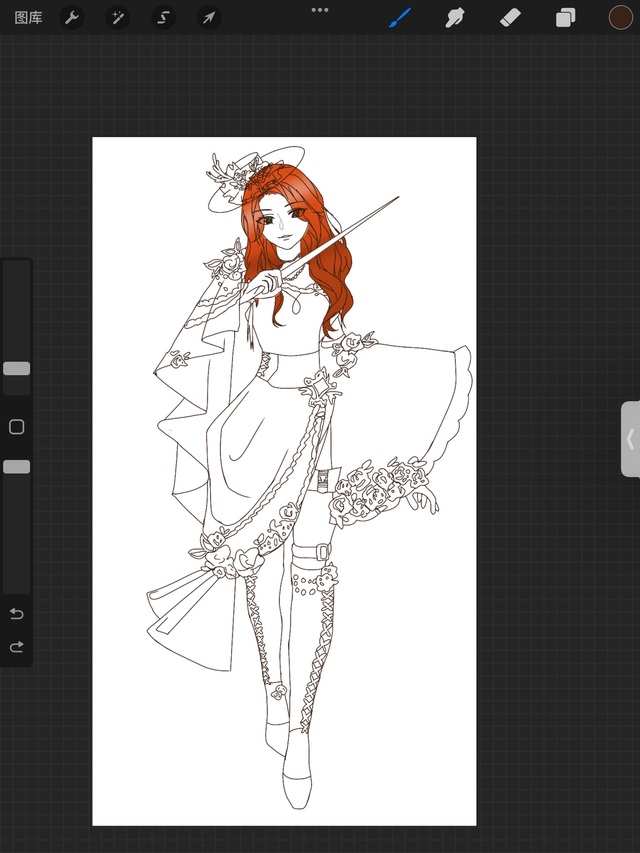Open the Adjustments magic wand menu

tap(118, 17)
